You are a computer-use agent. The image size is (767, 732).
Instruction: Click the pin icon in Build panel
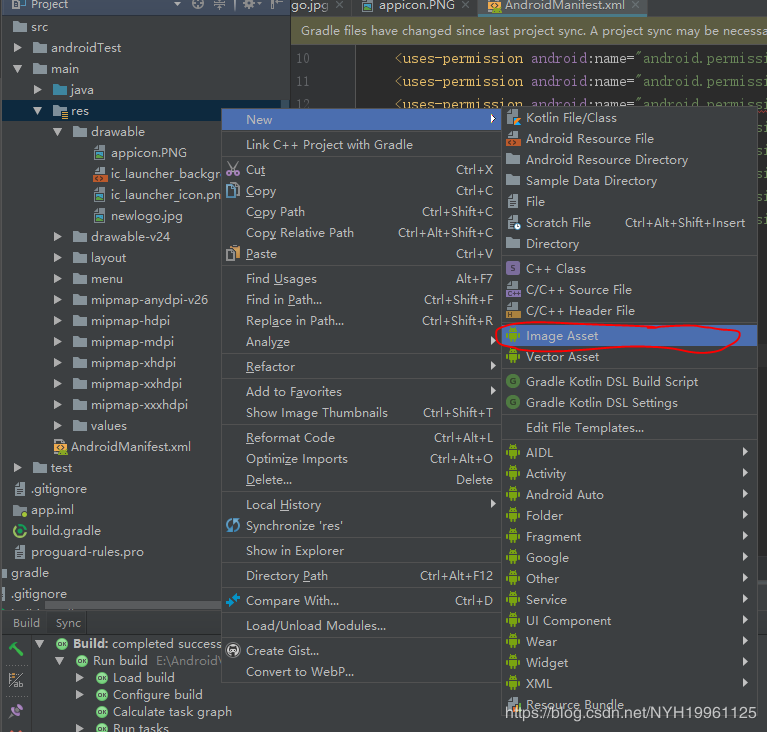click(x=16, y=711)
